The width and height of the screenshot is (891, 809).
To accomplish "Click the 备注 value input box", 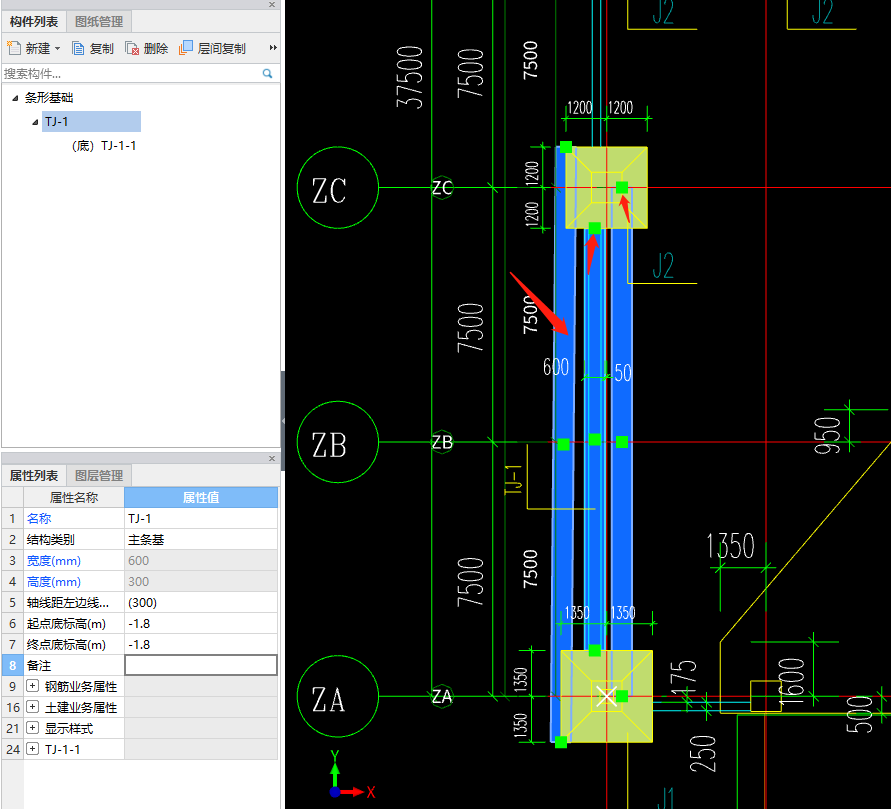I will [x=201, y=665].
